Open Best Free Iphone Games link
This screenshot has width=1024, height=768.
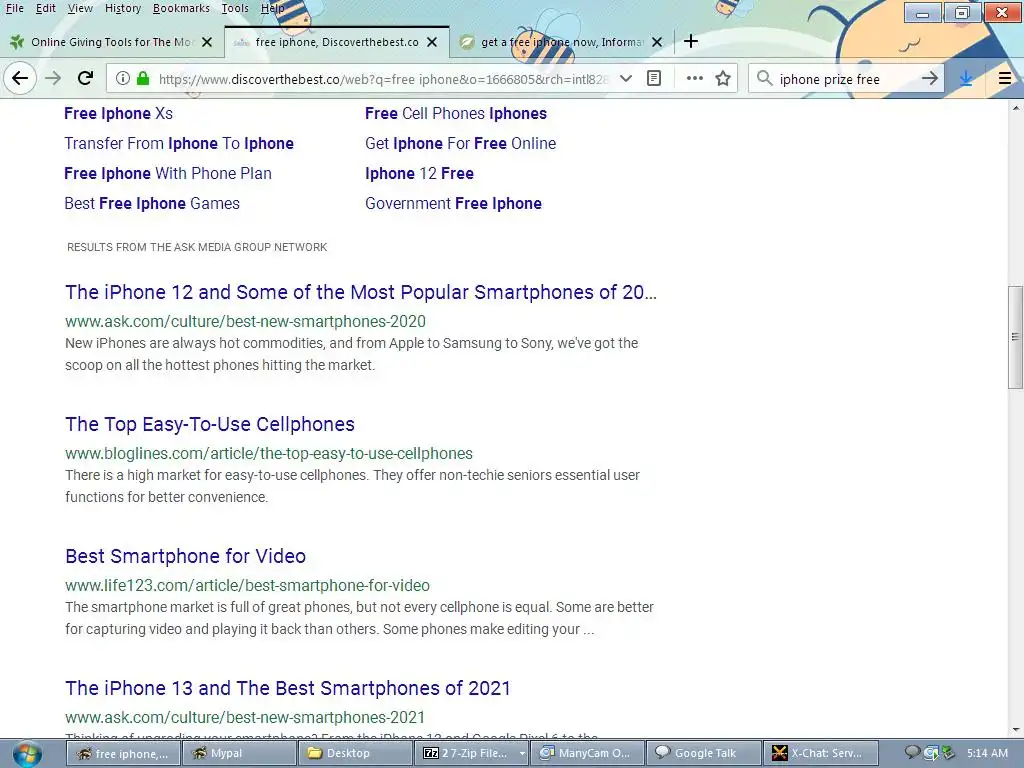coord(152,204)
